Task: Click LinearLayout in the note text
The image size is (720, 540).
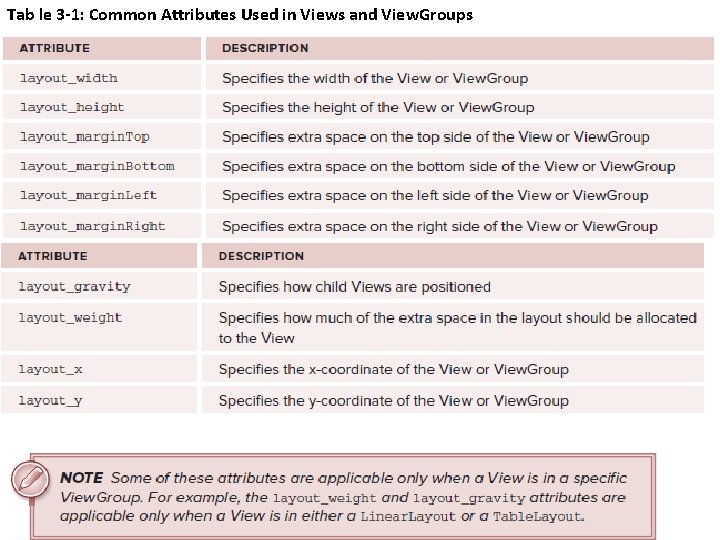Action: pos(408,516)
